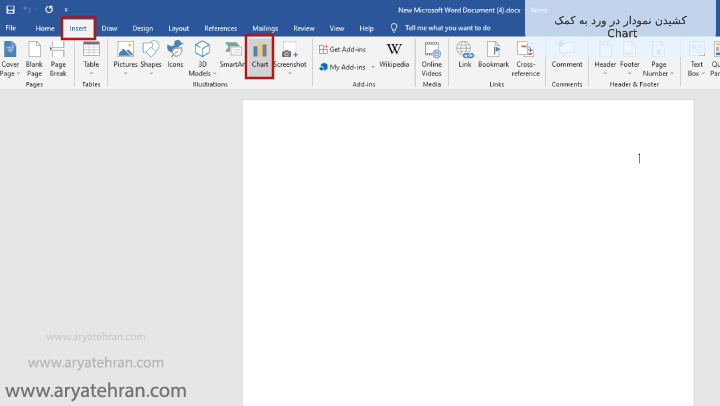The image size is (720, 406).
Task: Click the Tell me what you want search box
Action: [447, 28]
